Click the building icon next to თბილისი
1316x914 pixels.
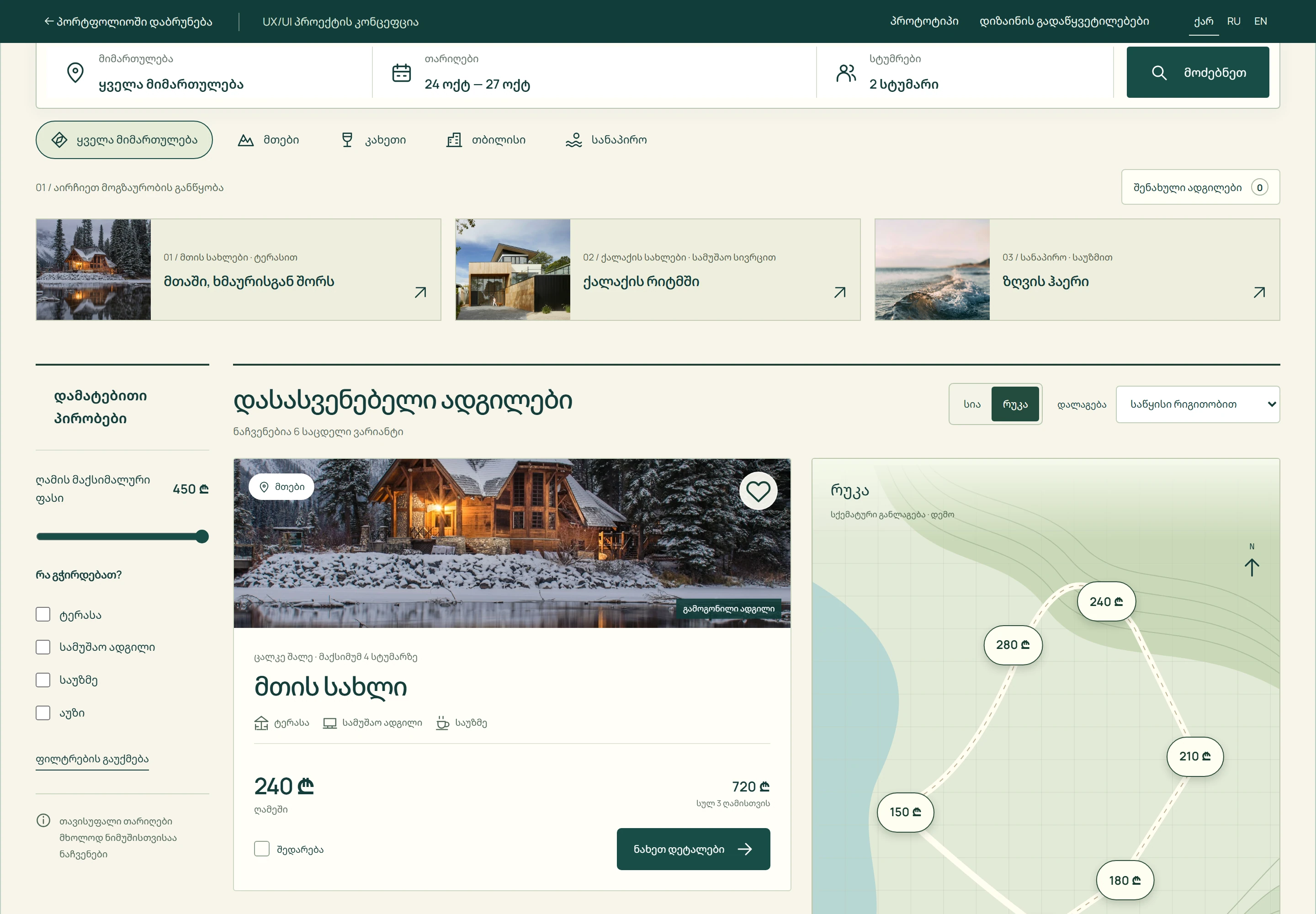point(454,140)
